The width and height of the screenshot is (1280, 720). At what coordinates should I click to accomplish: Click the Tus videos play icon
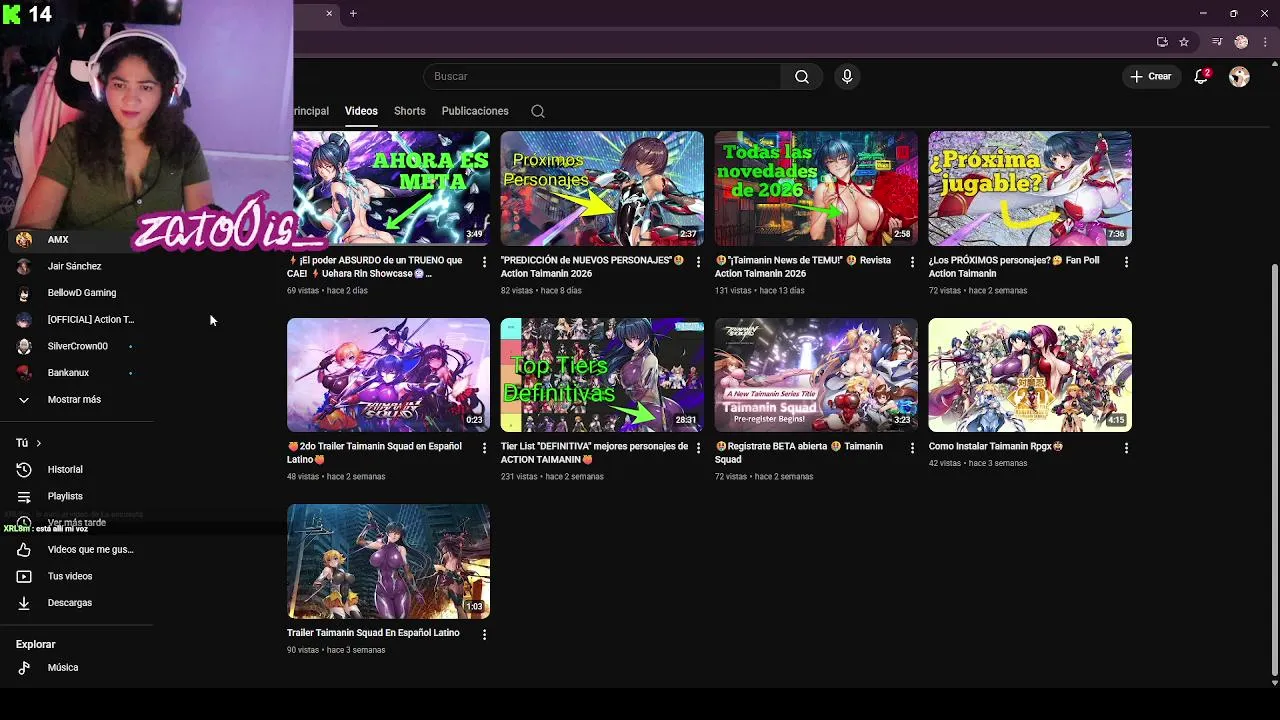click(x=24, y=577)
